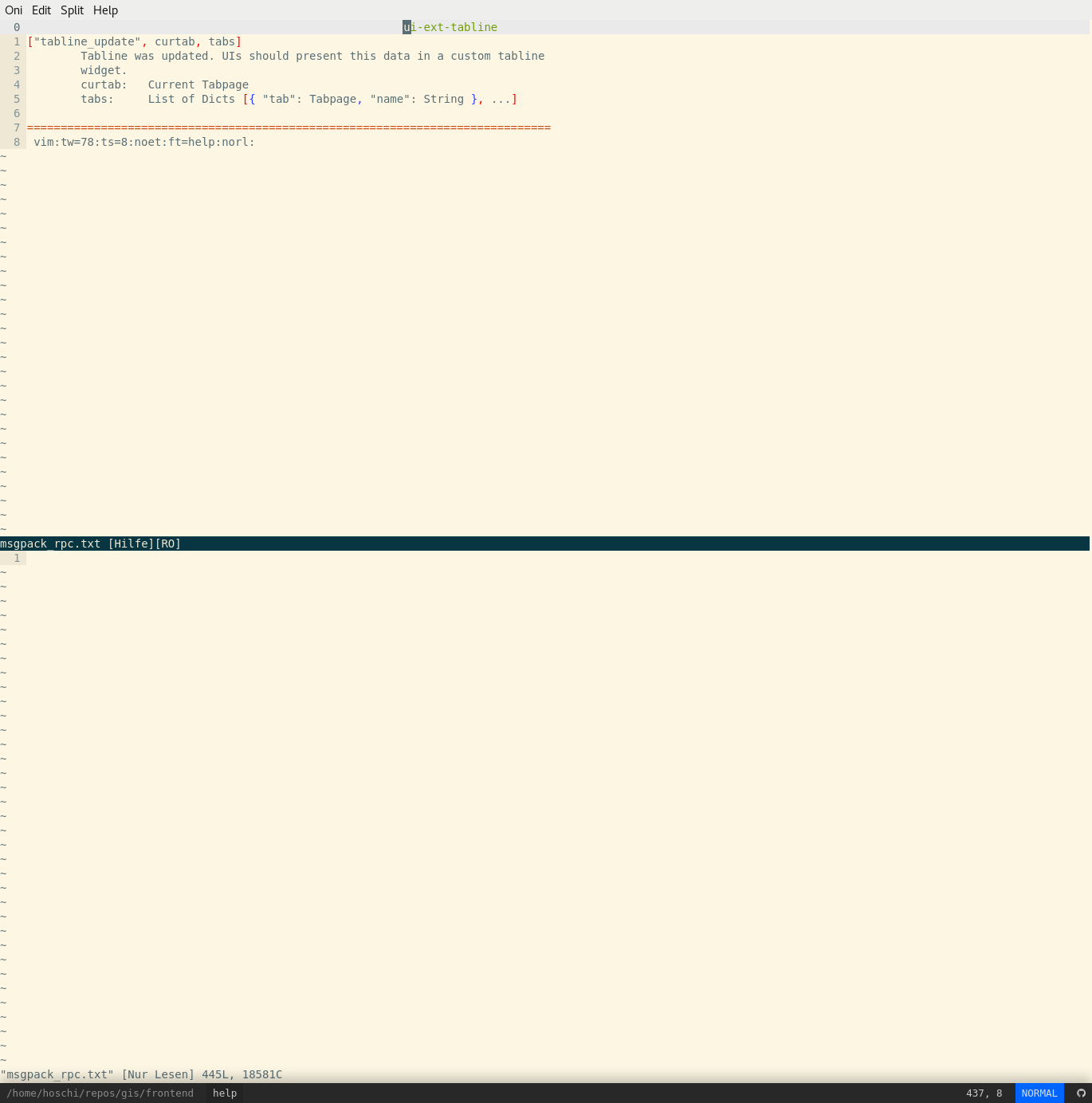The height and width of the screenshot is (1103, 1092).
Task: Click the vim modeline text on line 8
Action: coord(143,142)
